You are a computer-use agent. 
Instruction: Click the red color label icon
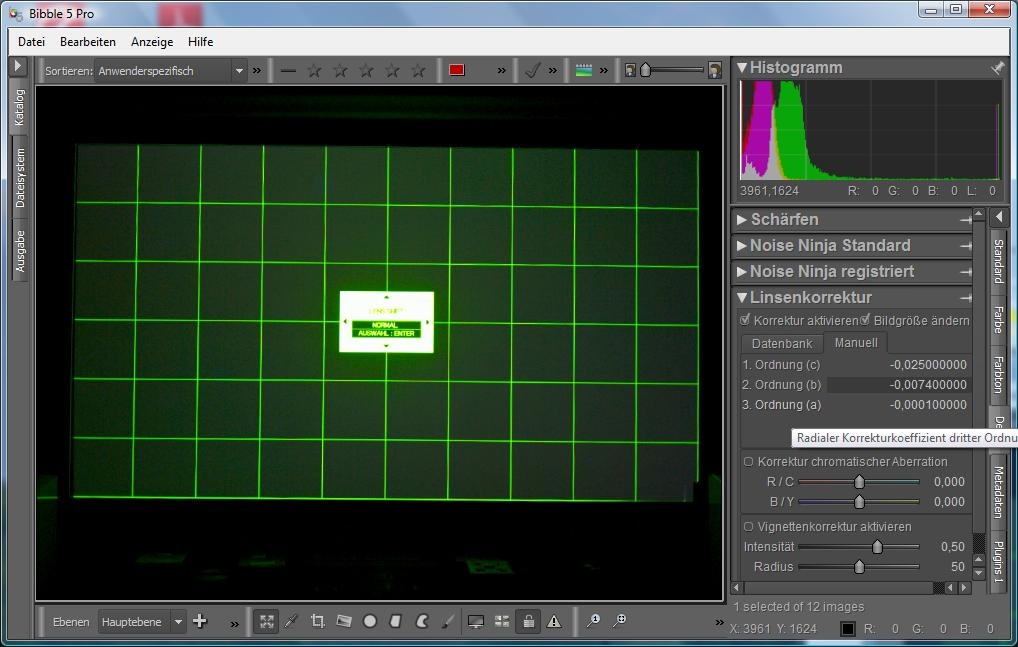tap(457, 70)
